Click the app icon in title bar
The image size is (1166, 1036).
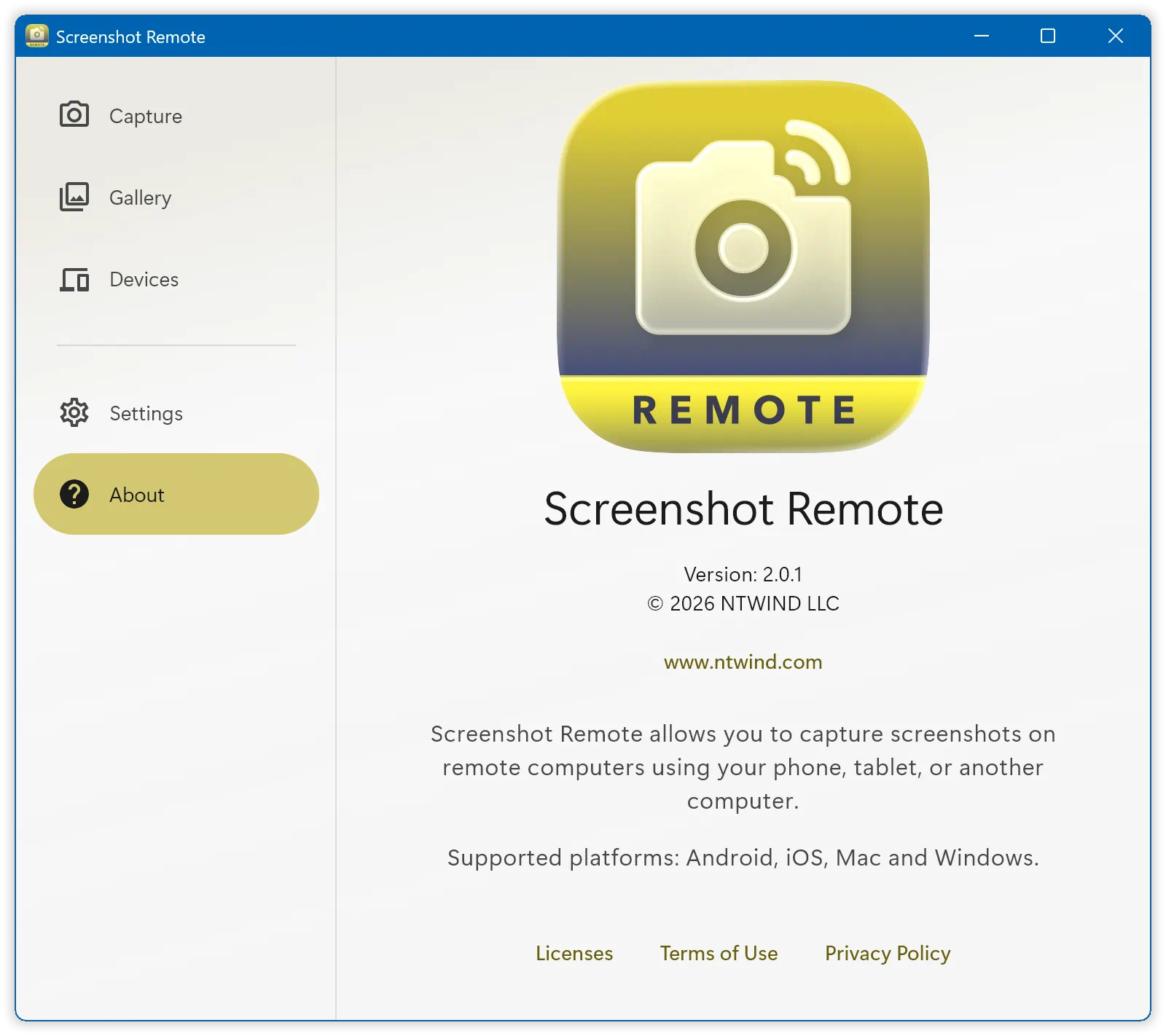[37, 36]
